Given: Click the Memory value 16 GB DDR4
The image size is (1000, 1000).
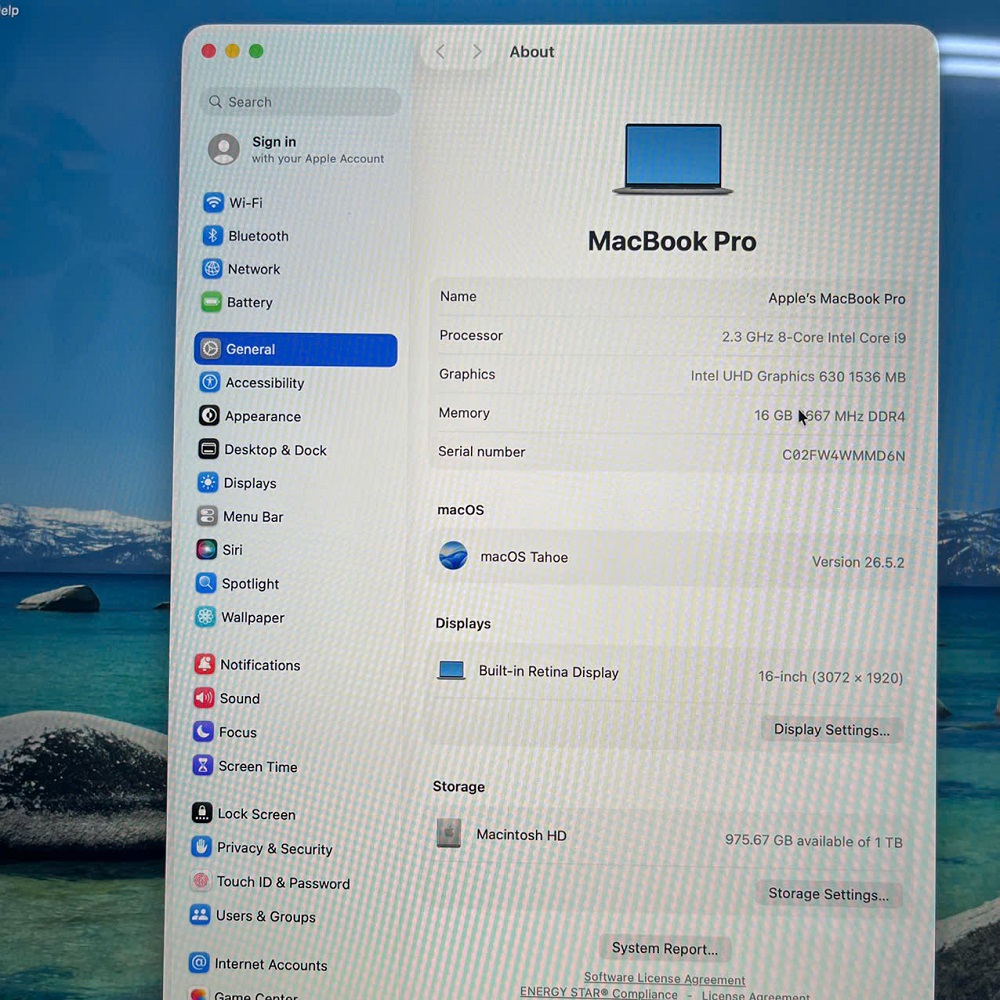Looking at the screenshot, I should (829, 416).
